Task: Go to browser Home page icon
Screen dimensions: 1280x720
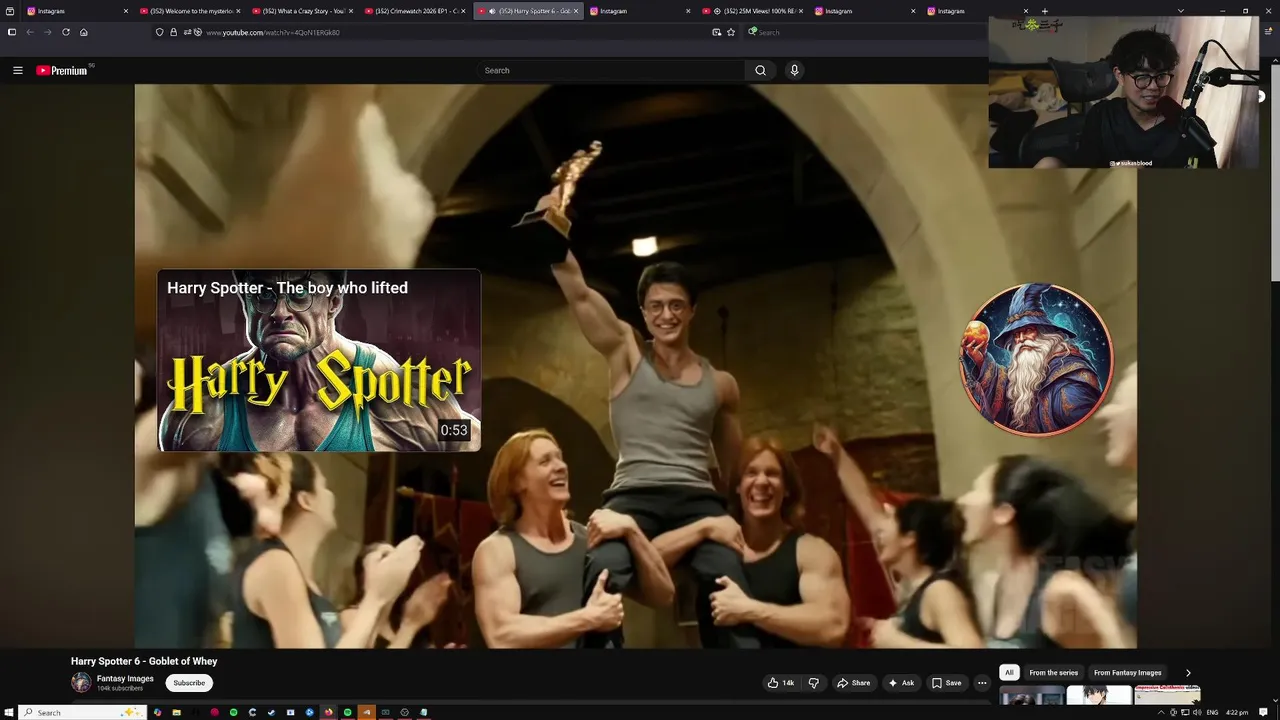Action: coord(84,32)
